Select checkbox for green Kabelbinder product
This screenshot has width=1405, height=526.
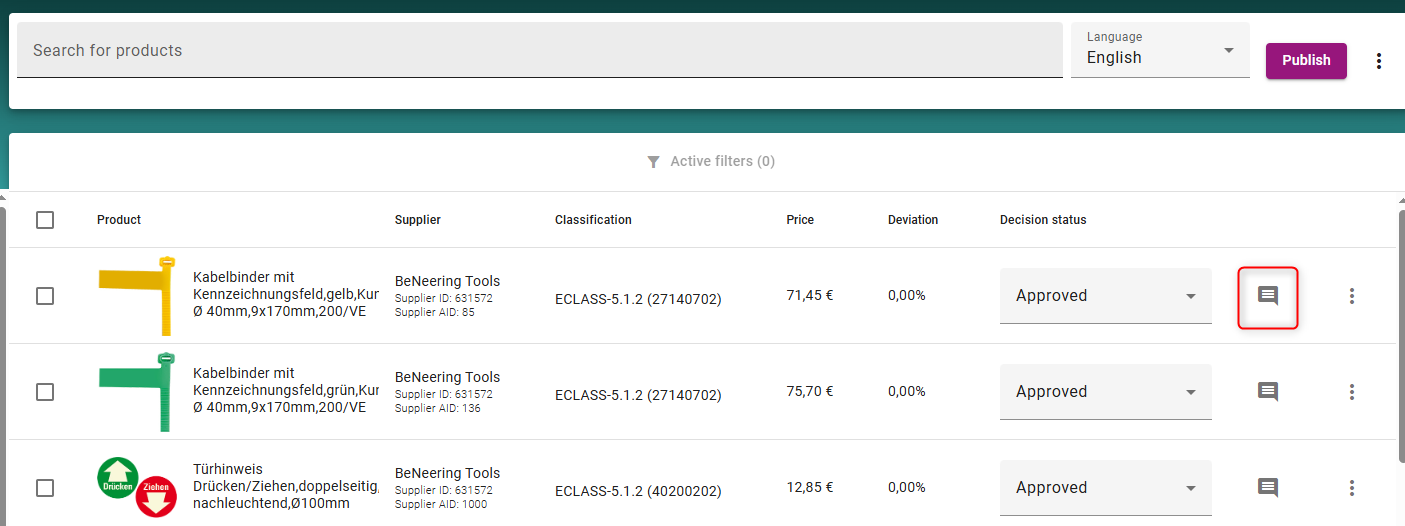pos(45,392)
